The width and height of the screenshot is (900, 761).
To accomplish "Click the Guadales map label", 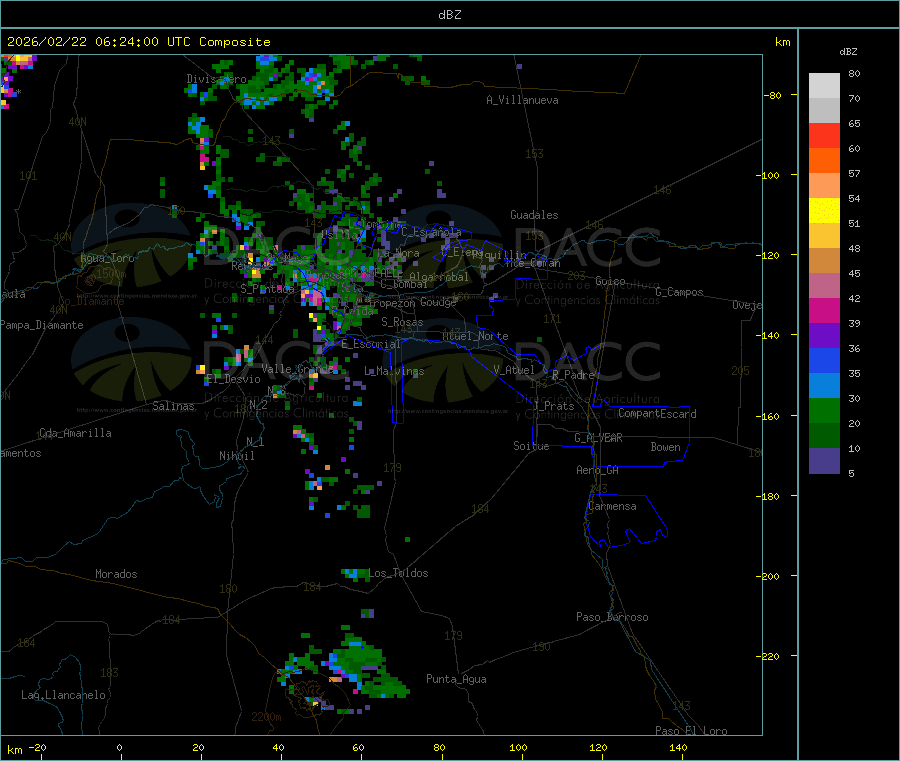I will point(534,215).
